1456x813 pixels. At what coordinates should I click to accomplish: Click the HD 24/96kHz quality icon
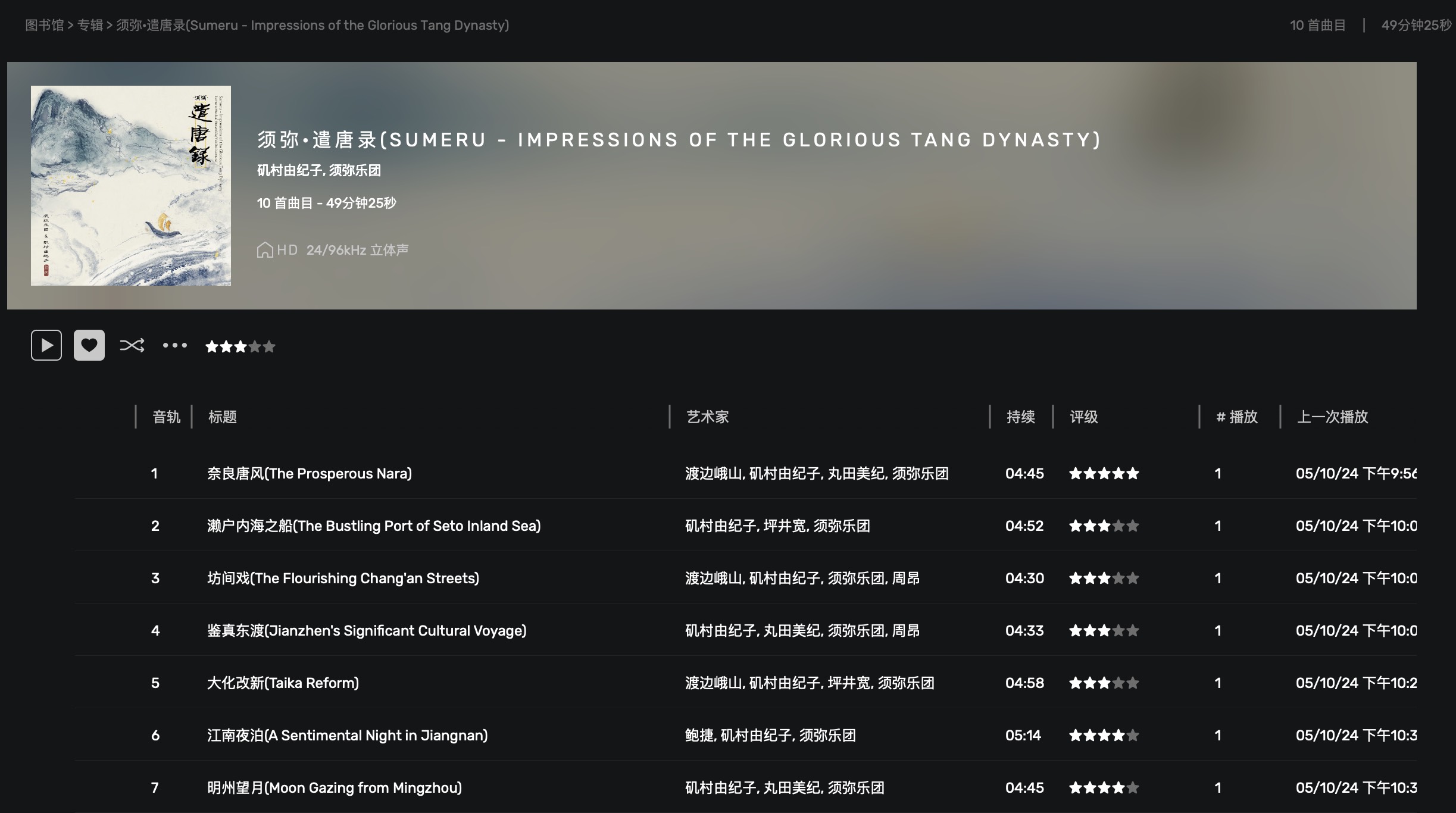[265, 250]
